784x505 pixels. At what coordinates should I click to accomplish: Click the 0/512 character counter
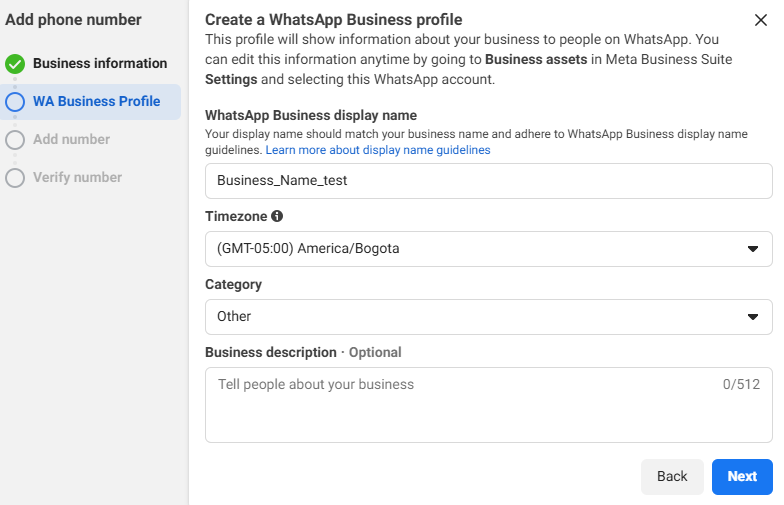coord(741,384)
